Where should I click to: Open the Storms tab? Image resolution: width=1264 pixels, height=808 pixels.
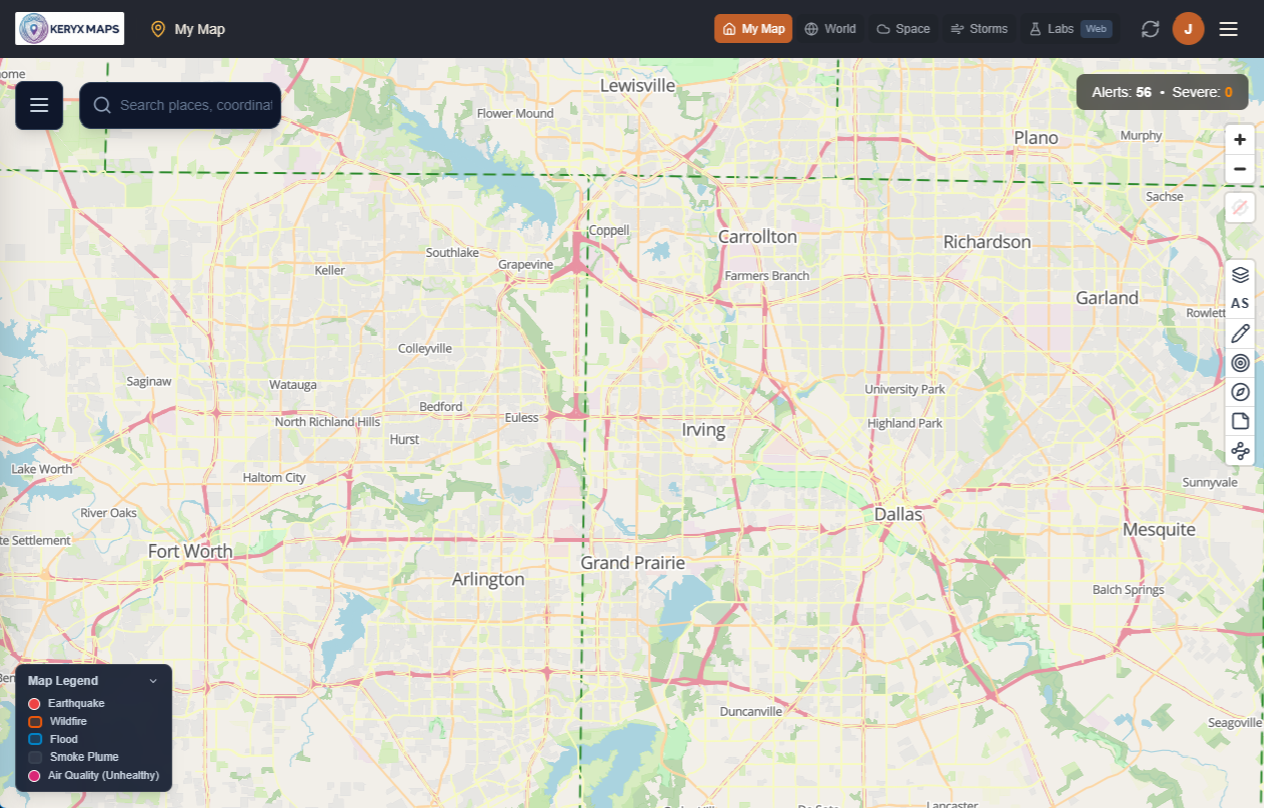pyautogui.click(x=979, y=29)
